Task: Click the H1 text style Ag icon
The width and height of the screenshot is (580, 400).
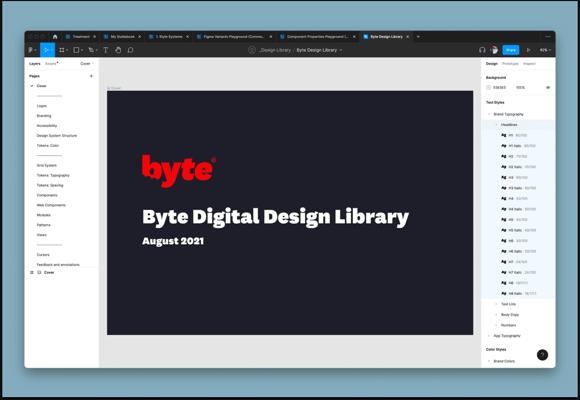Action: (503, 135)
